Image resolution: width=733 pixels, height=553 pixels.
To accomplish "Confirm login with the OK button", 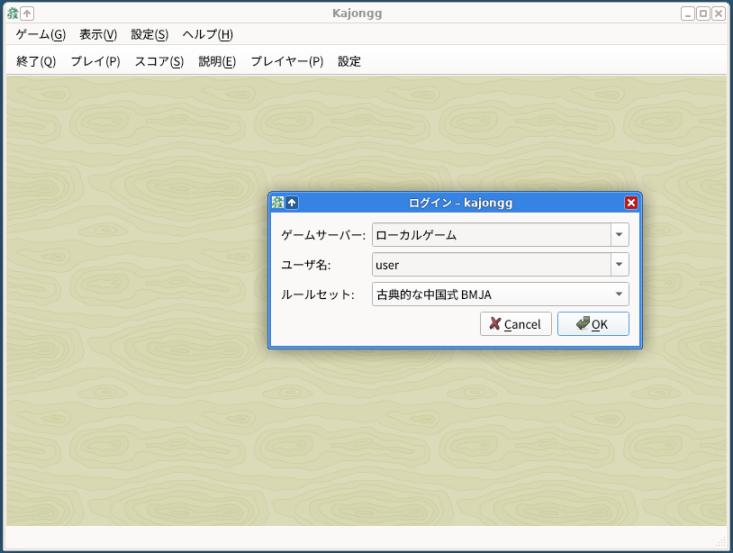I will 593,324.
